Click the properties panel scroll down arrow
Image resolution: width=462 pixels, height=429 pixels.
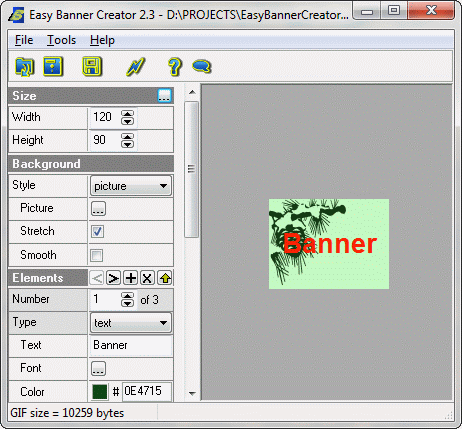[192, 394]
